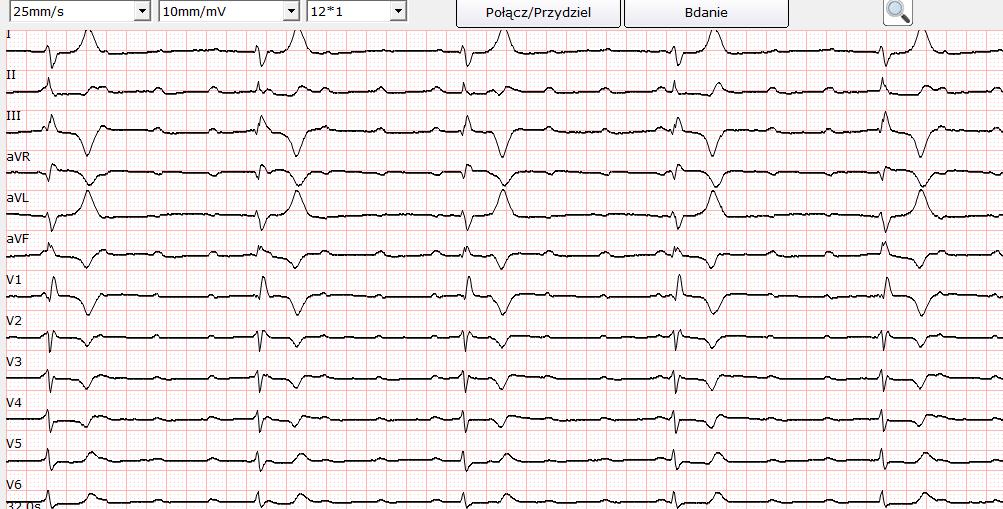Click the V5 lead label

tap(14, 443)
